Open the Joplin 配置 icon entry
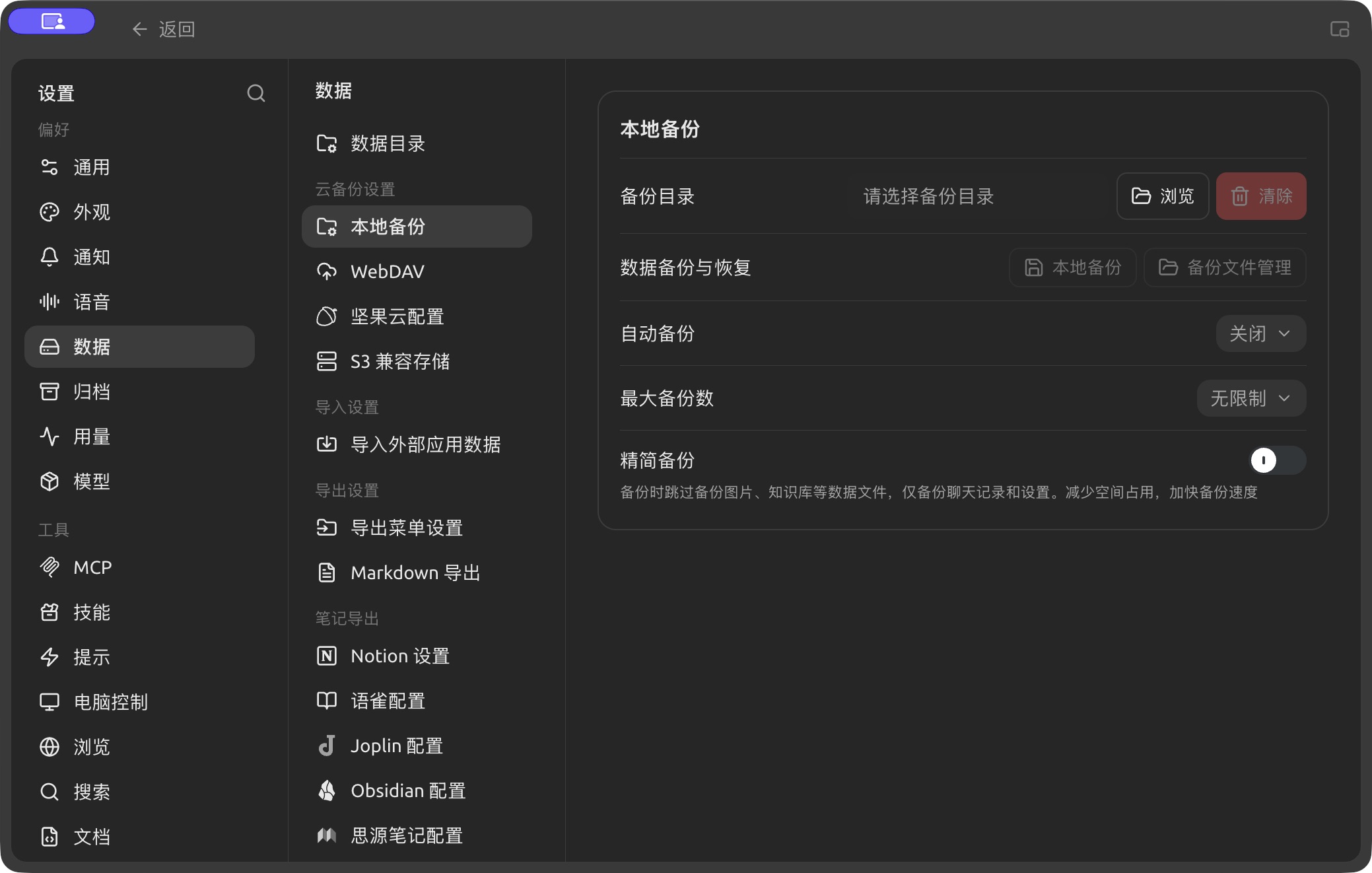 [327, 746]
